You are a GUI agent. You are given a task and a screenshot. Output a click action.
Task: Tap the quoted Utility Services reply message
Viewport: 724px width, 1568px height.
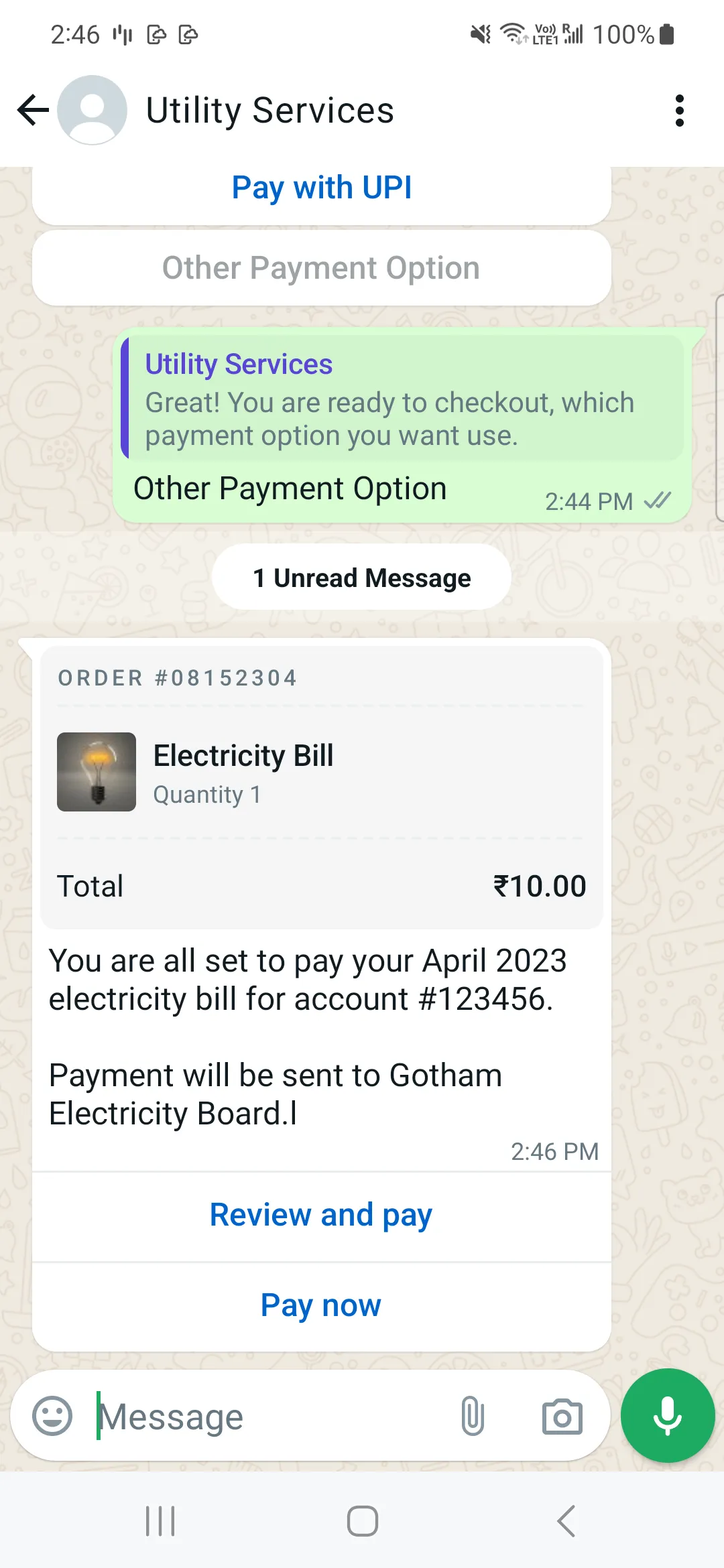[402, 399]
